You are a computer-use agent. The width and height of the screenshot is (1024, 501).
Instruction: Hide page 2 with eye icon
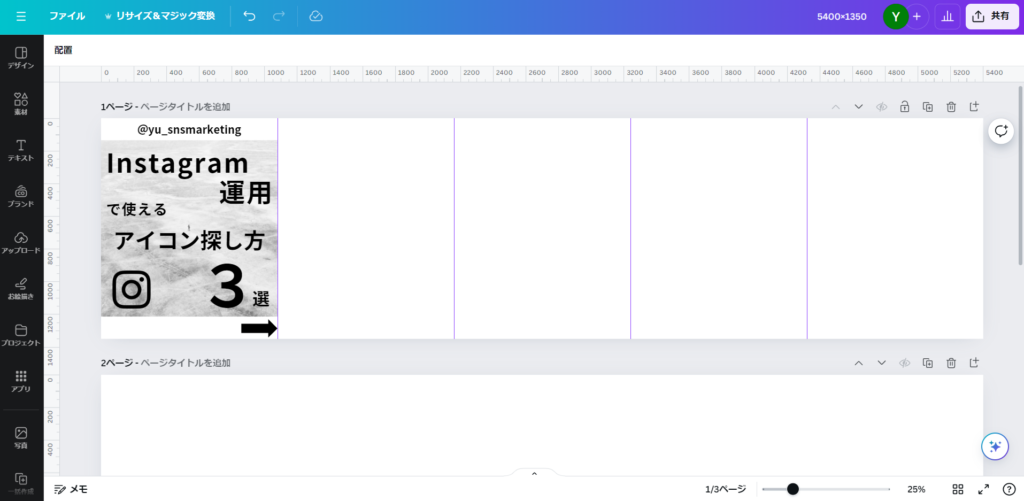tap(904, 363)
